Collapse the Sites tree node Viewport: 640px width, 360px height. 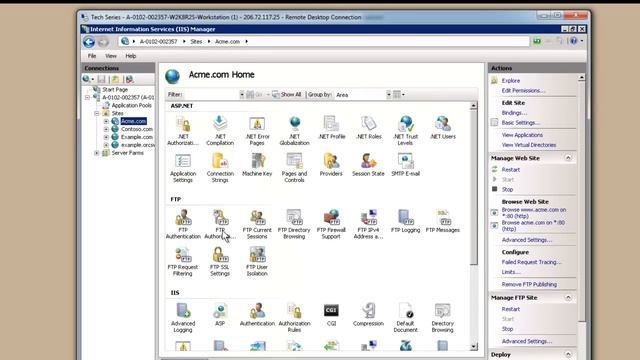(97, 113)
